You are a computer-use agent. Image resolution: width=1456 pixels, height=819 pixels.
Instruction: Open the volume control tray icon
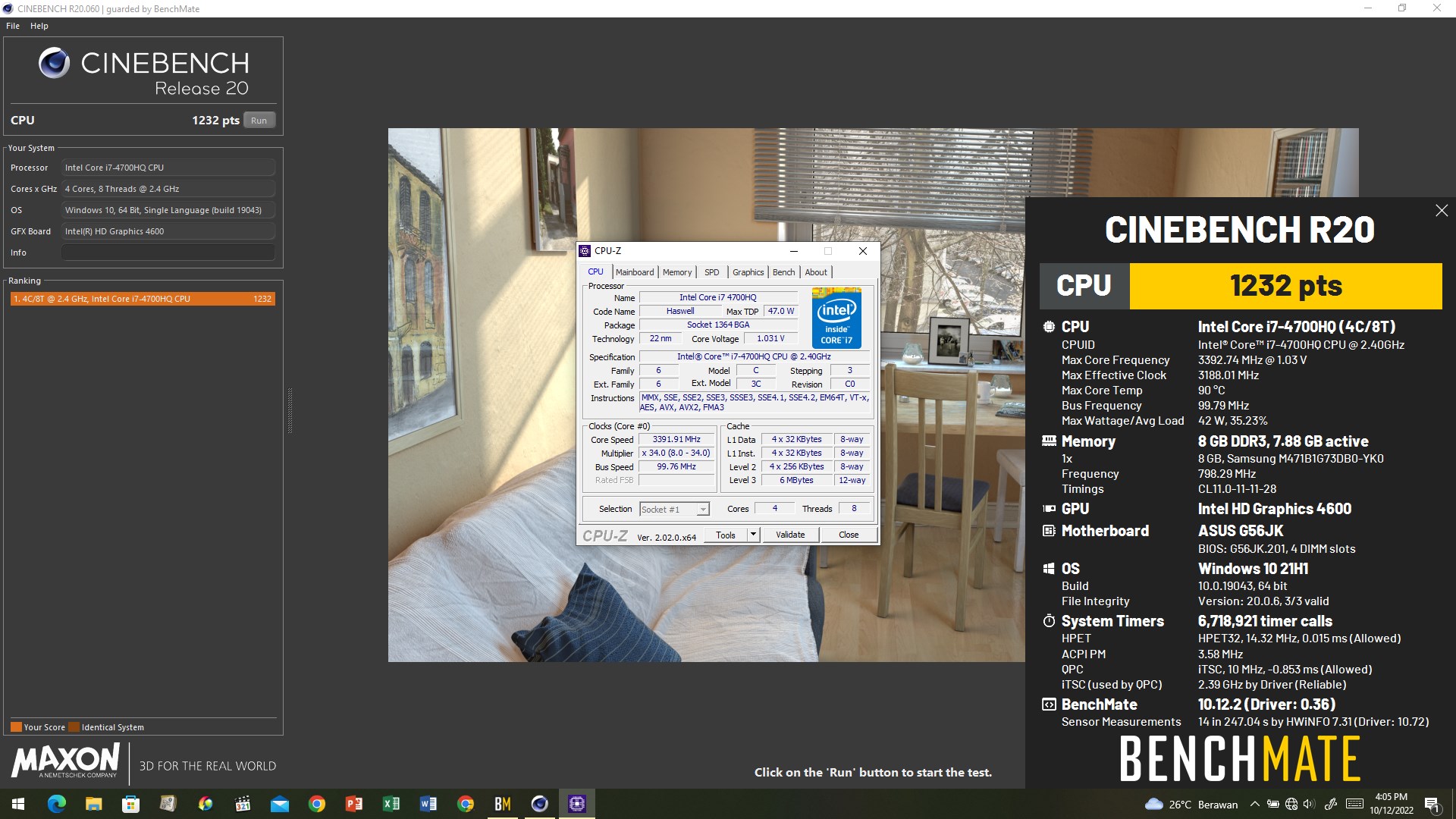1309,805
